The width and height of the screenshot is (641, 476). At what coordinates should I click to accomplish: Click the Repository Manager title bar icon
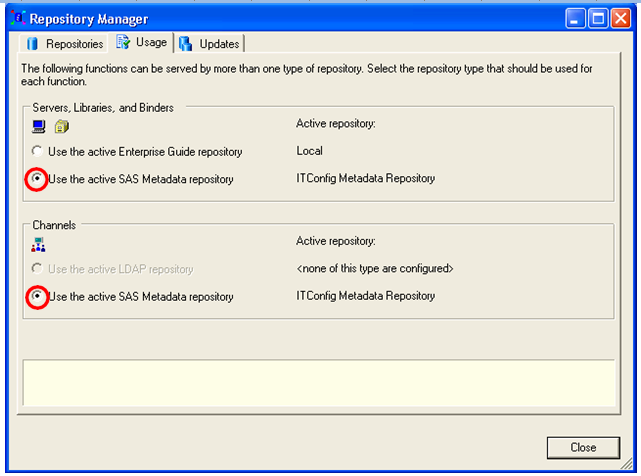point(15,18)
